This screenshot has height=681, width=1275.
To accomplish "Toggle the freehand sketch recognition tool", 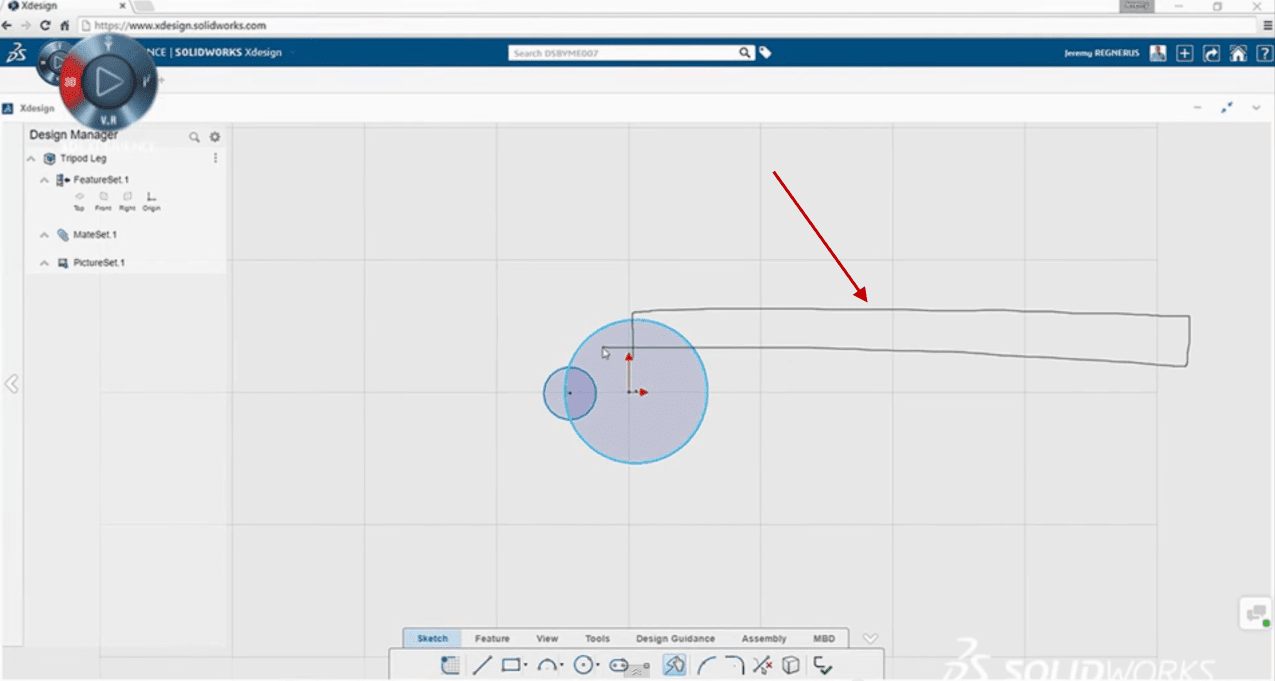I will (x=674, y=665).
